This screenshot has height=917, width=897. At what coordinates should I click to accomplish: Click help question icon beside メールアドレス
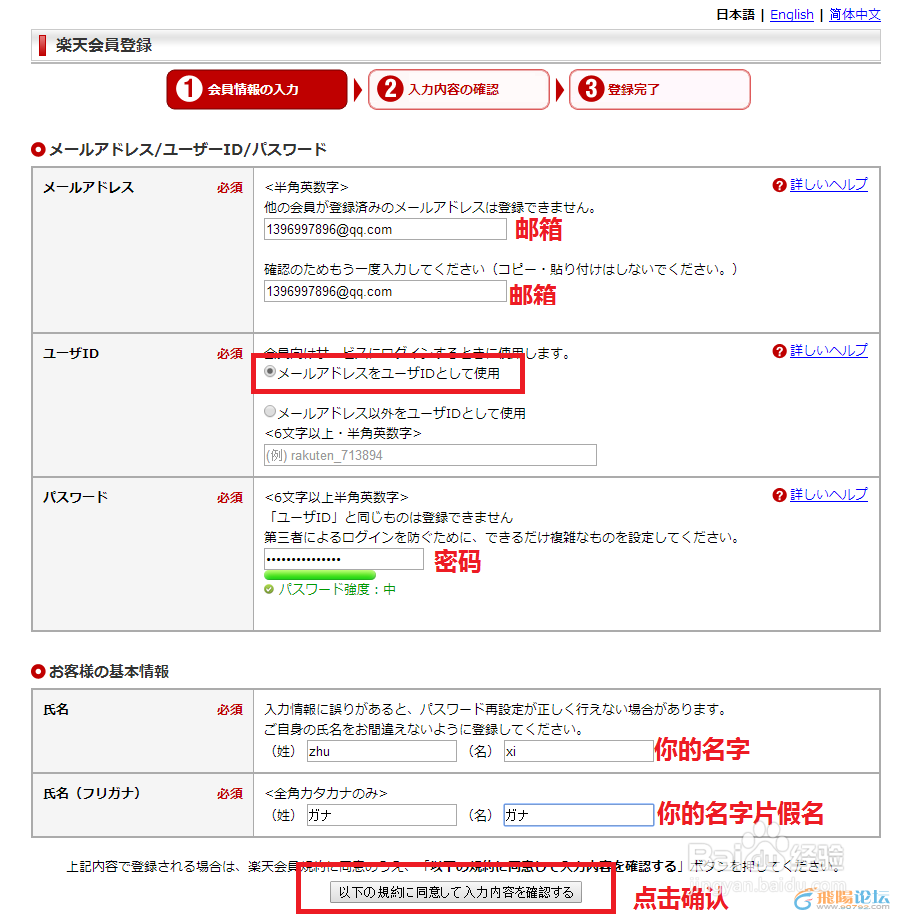(x=779, y=185)
